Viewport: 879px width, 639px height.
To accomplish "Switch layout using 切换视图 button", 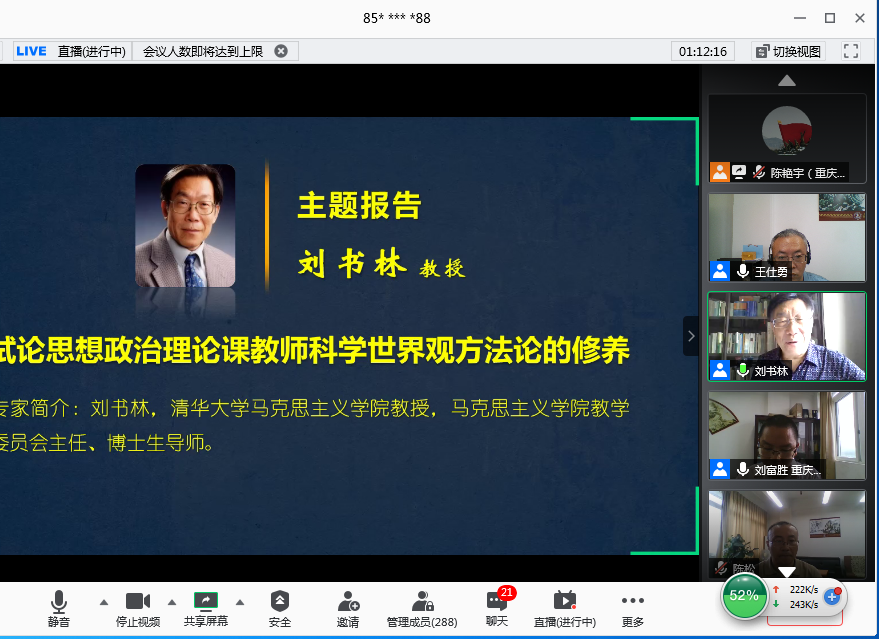I will point(788,51).
